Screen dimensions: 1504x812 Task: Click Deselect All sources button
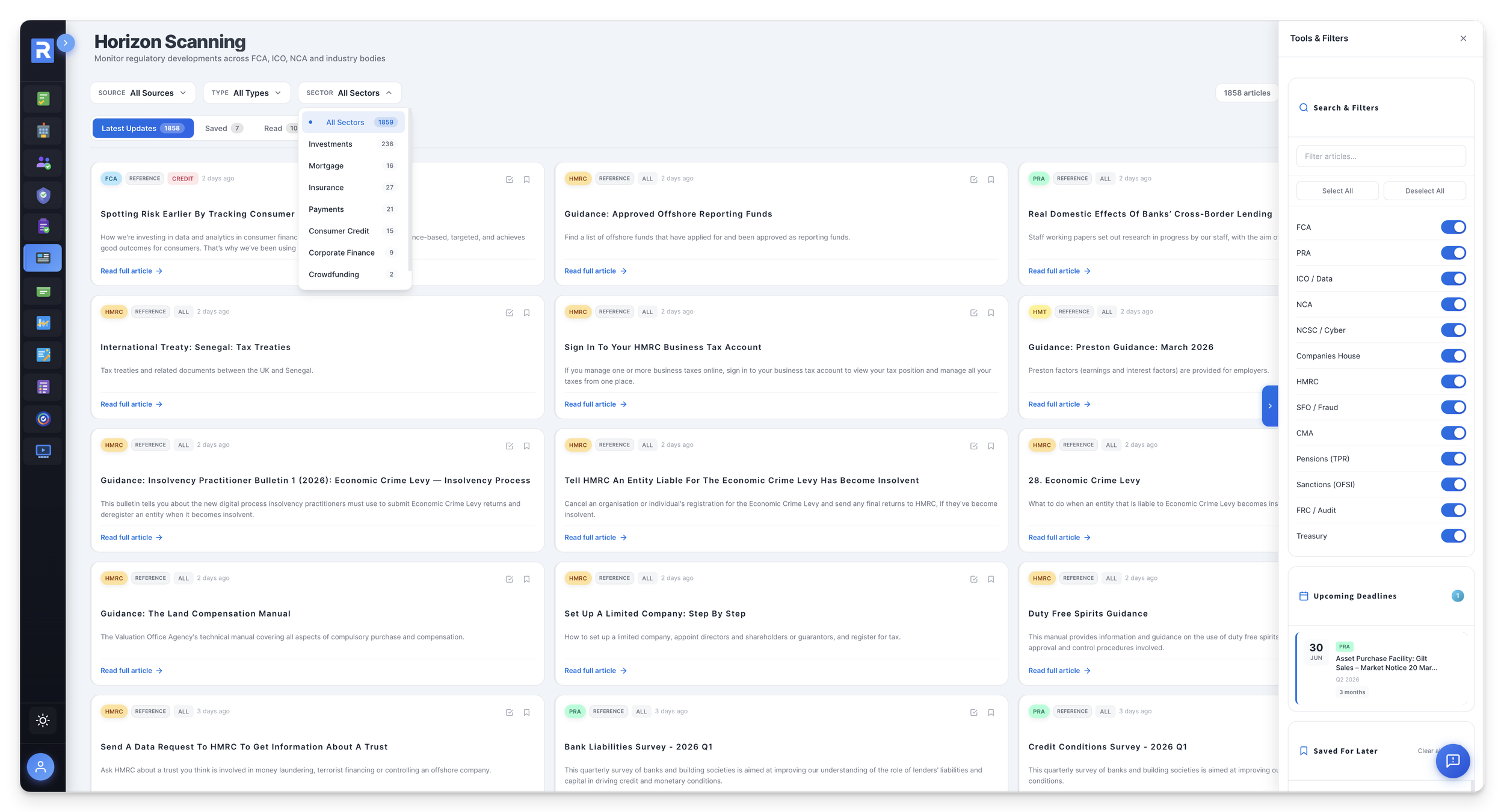click(1424, 191)
